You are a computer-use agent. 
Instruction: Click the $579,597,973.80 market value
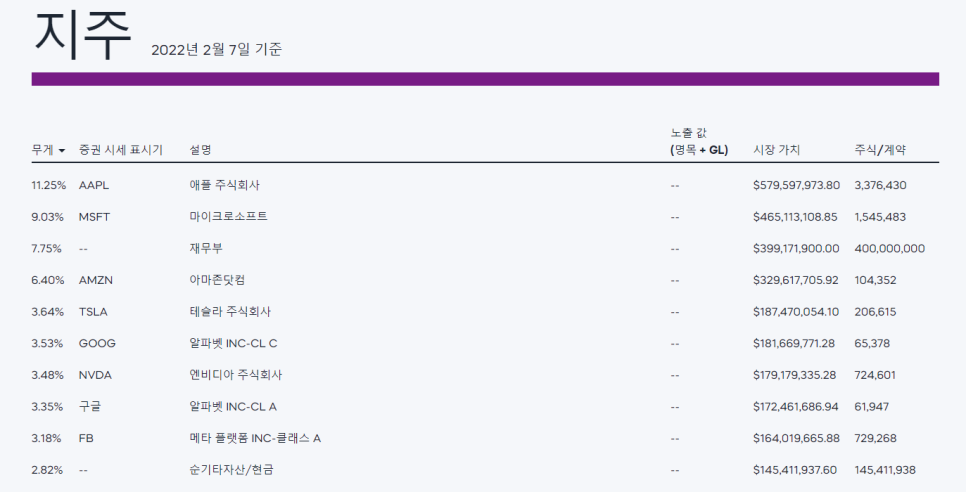(x=796, y=185)
